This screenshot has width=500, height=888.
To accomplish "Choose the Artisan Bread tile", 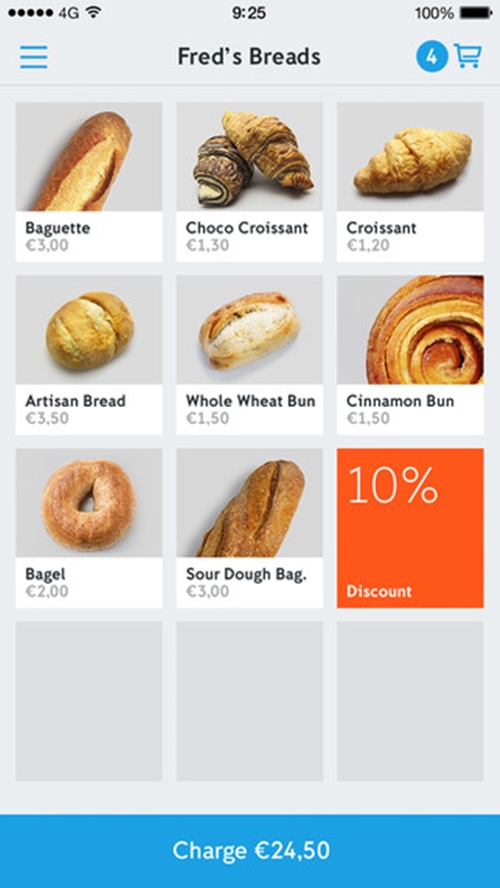I will pos(89,355).
